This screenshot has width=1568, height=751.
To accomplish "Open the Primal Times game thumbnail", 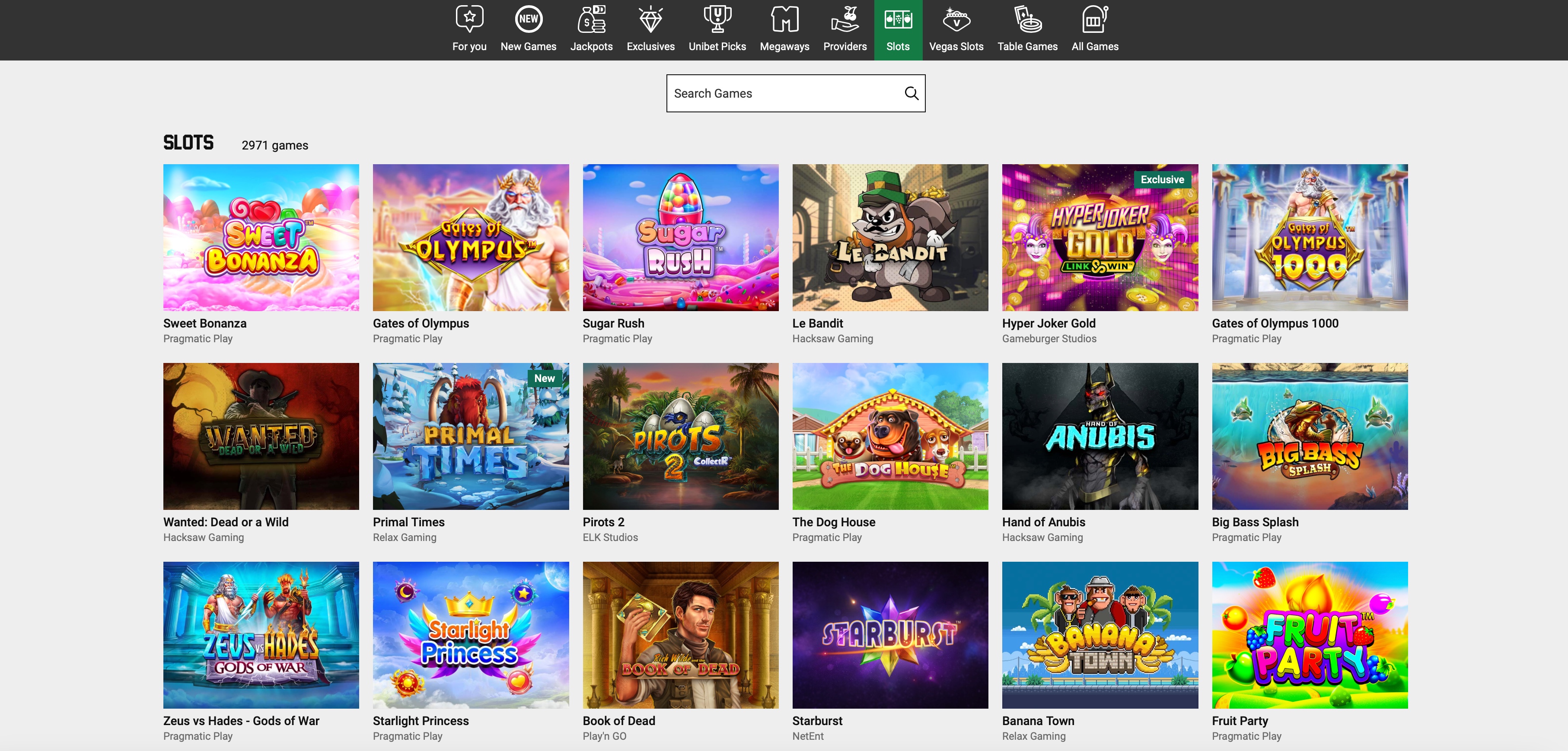I will pyautogui.click(x=471, y=436).
